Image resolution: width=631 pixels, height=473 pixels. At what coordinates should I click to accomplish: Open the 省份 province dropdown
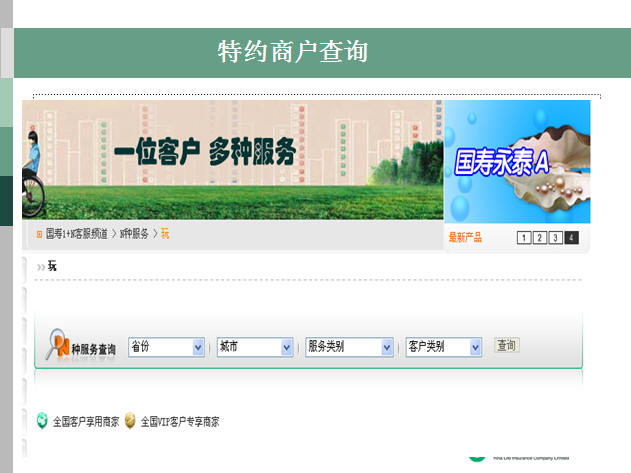(x=166, y=347)
